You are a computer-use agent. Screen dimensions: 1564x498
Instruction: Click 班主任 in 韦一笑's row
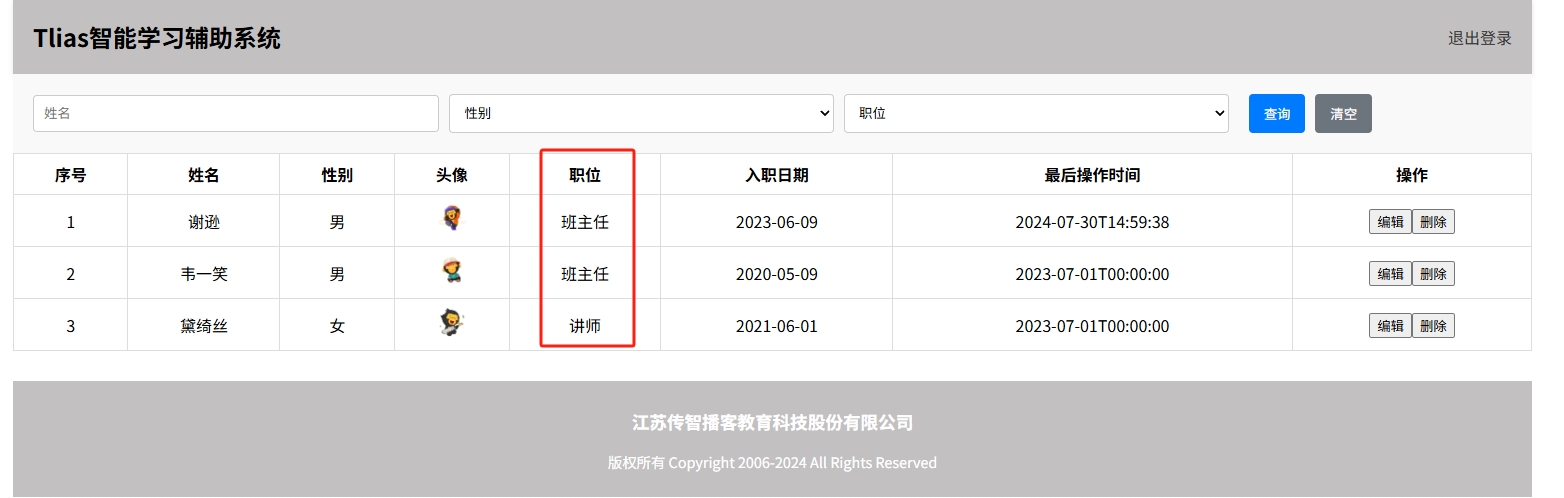[x=585, y=274]
